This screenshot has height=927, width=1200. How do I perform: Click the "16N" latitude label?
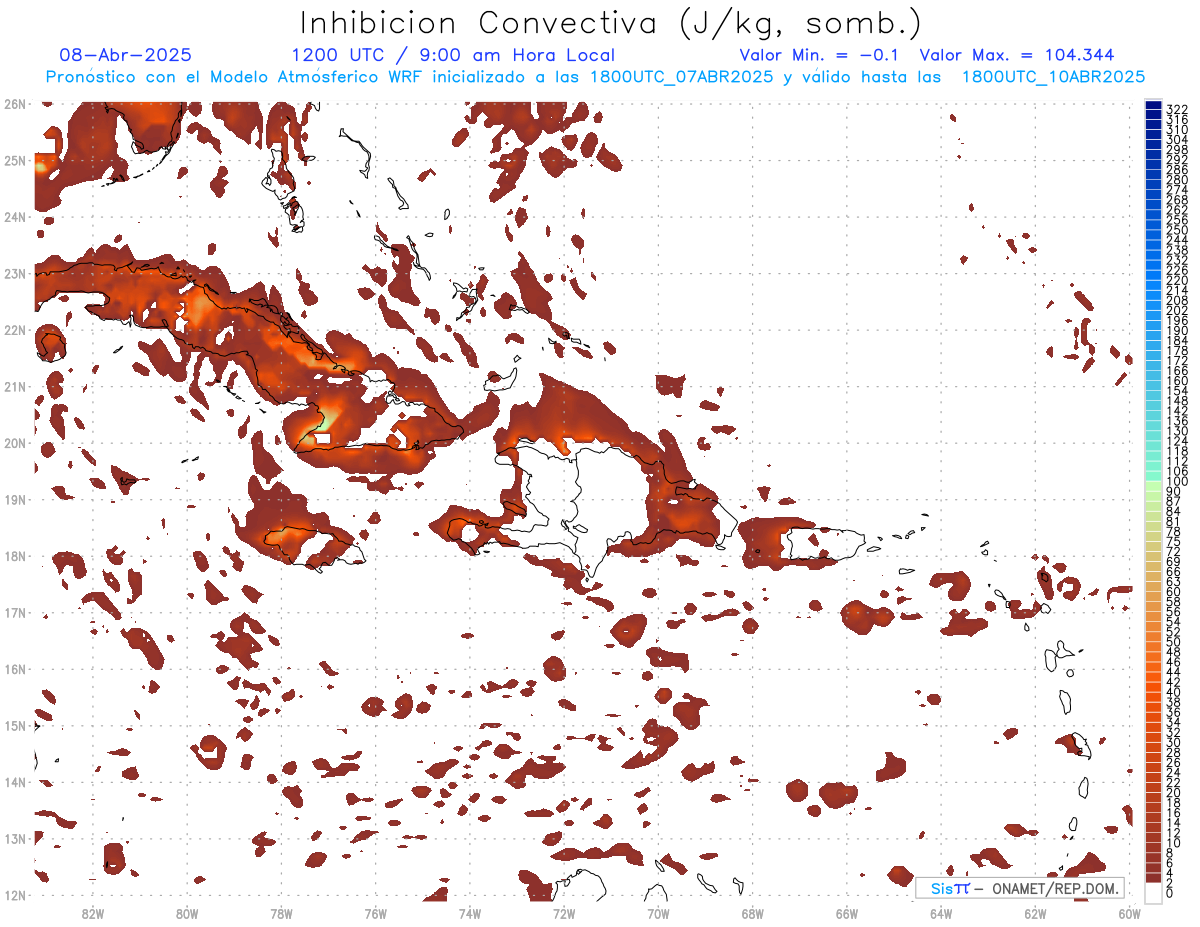point(15,669)
